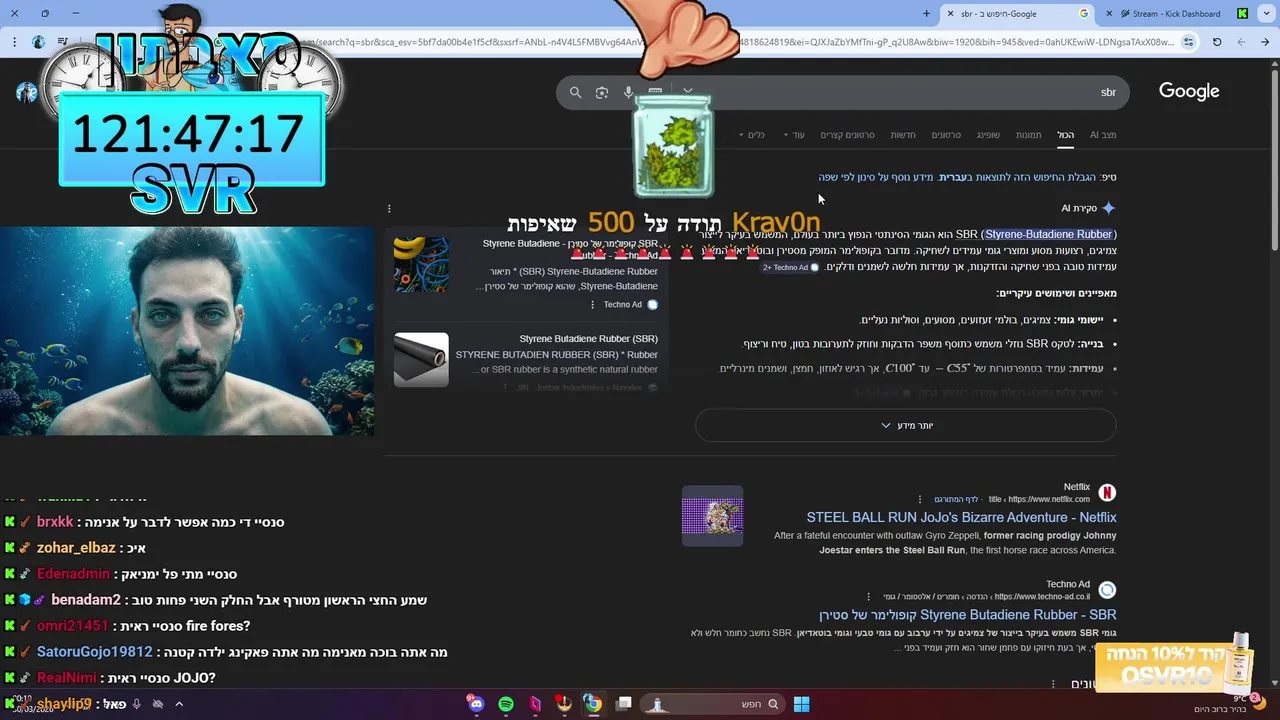Open the 'שופינג' shopping tab
This screenshot has width=1280, height=720.
coord(988,135)
